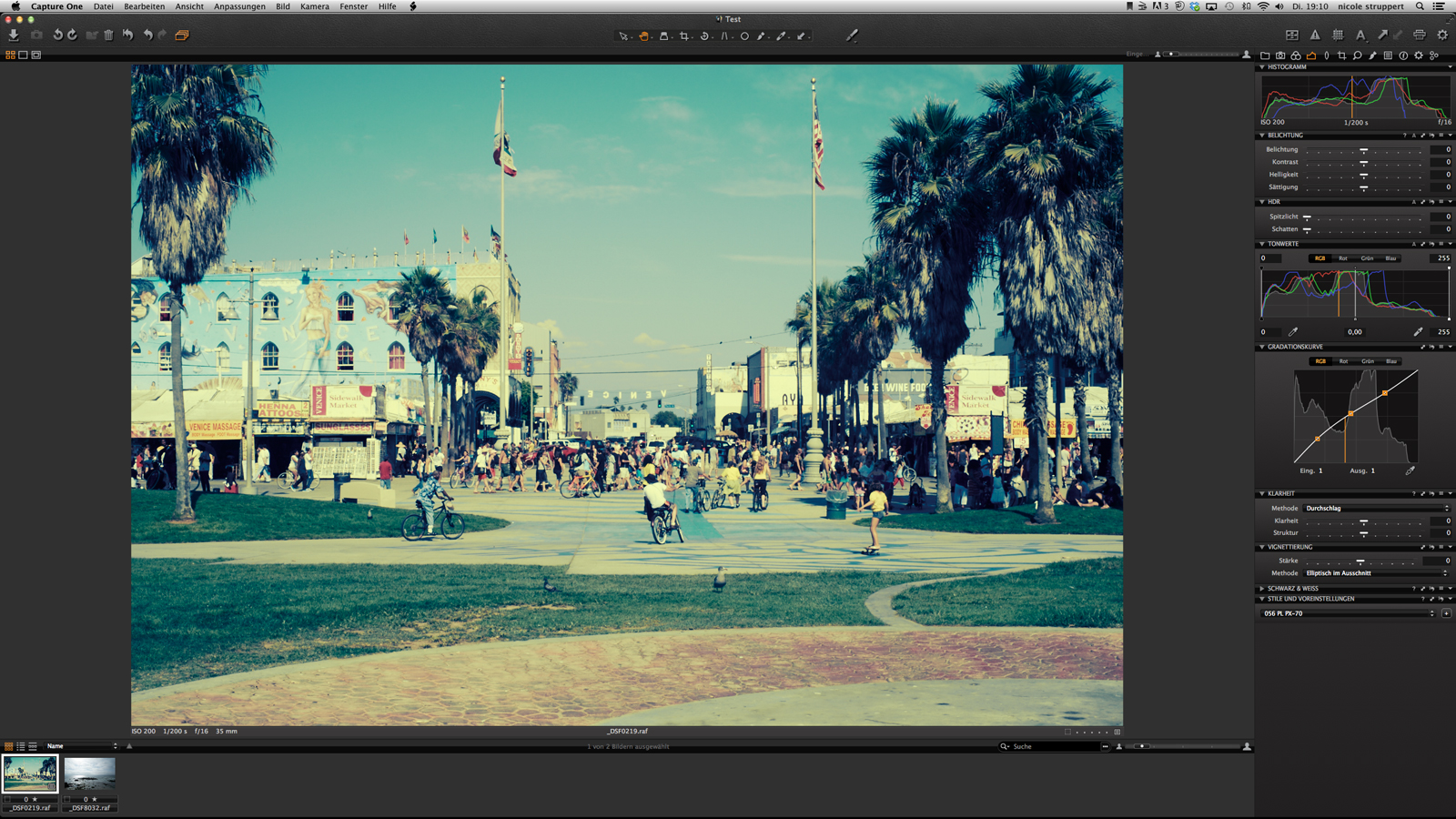Click the Import images toolbar icon

(x=14, y=35)
